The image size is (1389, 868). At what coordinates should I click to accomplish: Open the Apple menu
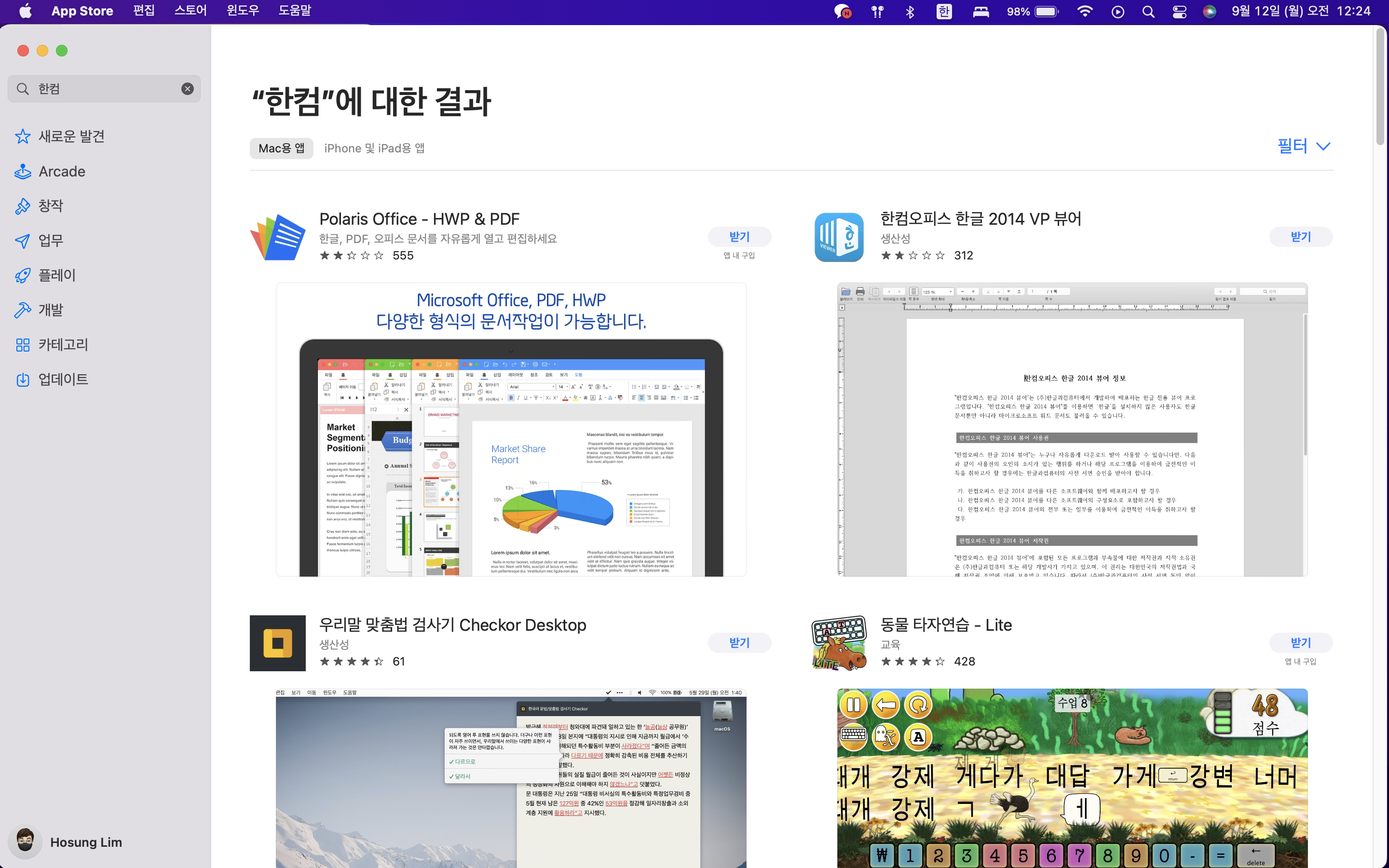coord(25,11)
